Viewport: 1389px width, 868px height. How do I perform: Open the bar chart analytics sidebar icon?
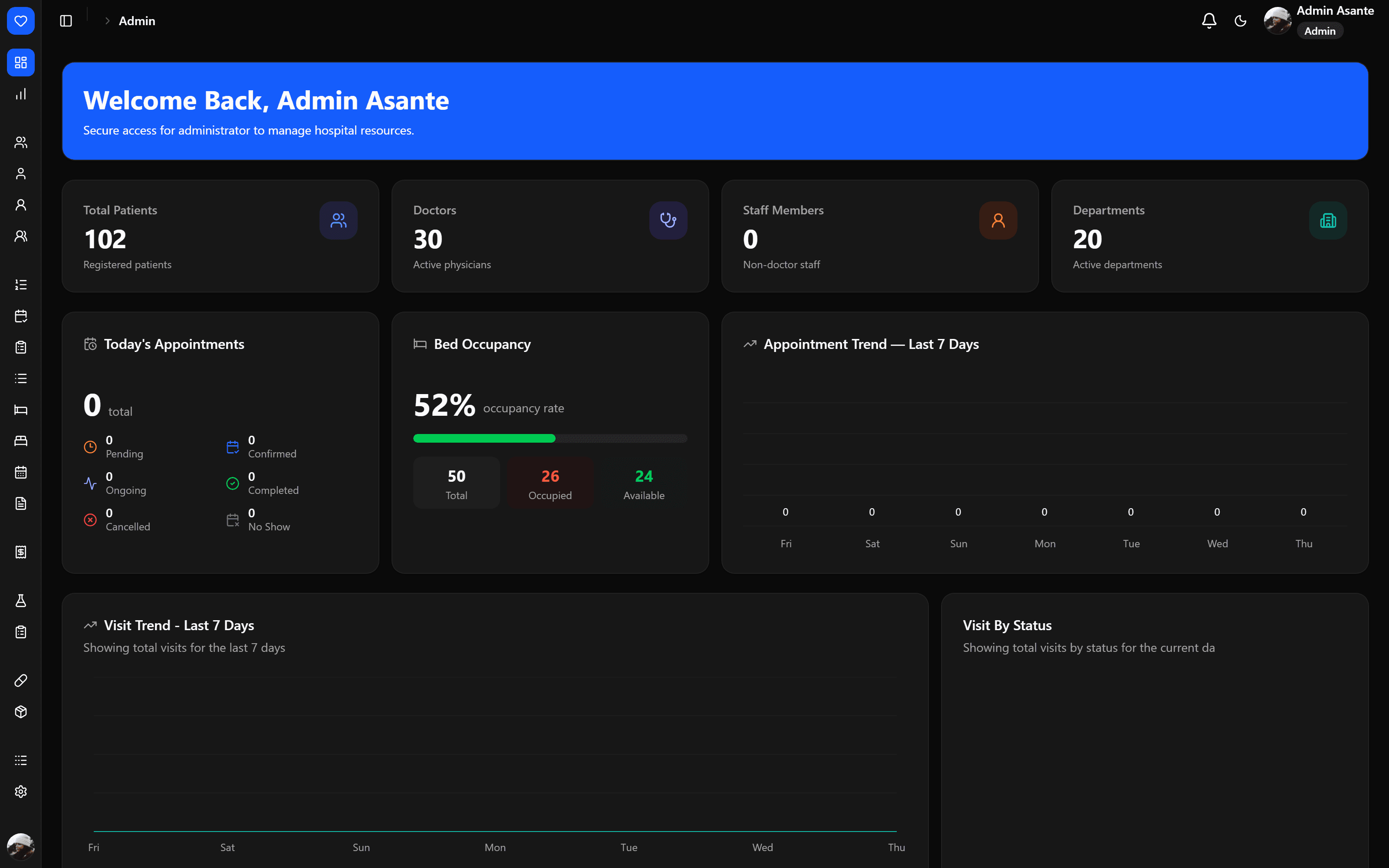pos(21,94)
